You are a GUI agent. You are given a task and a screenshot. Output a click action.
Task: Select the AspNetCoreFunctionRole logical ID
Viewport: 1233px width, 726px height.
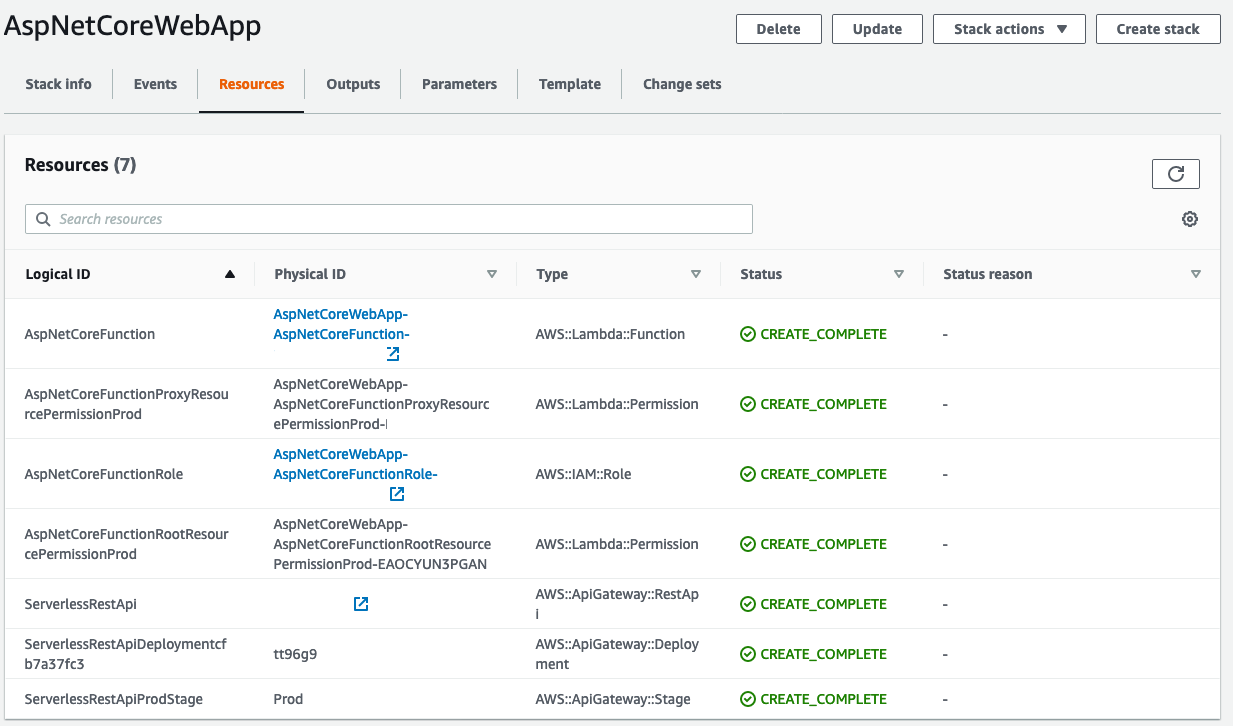pos(104,474)
